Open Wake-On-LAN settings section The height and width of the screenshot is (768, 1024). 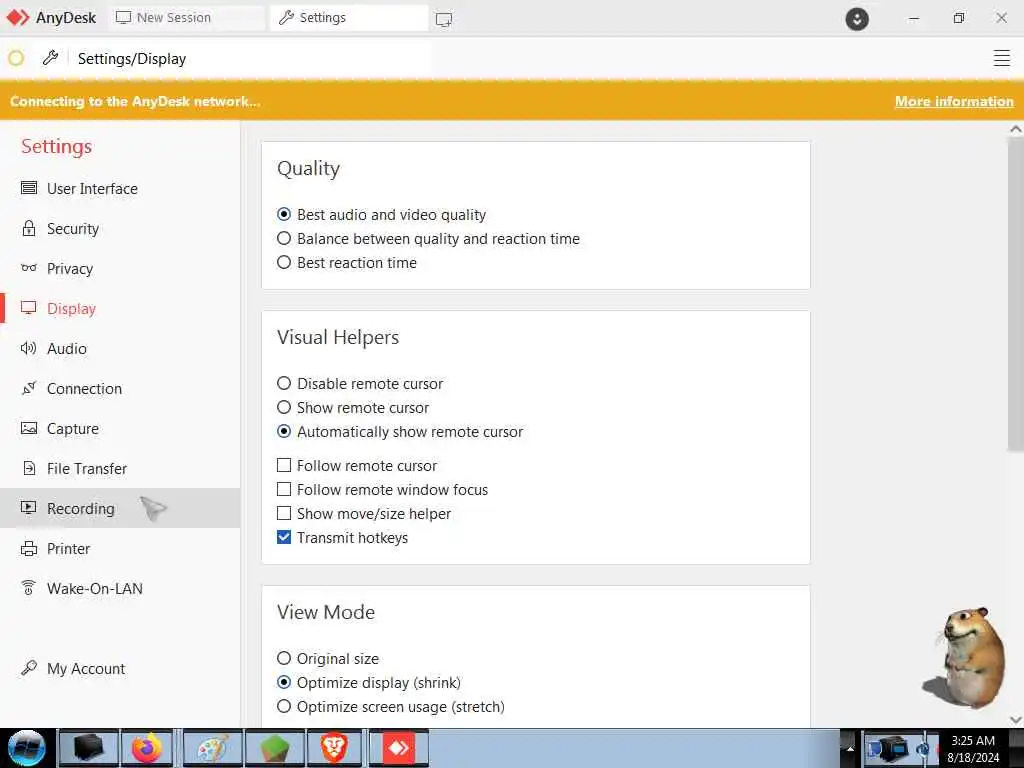120,588
